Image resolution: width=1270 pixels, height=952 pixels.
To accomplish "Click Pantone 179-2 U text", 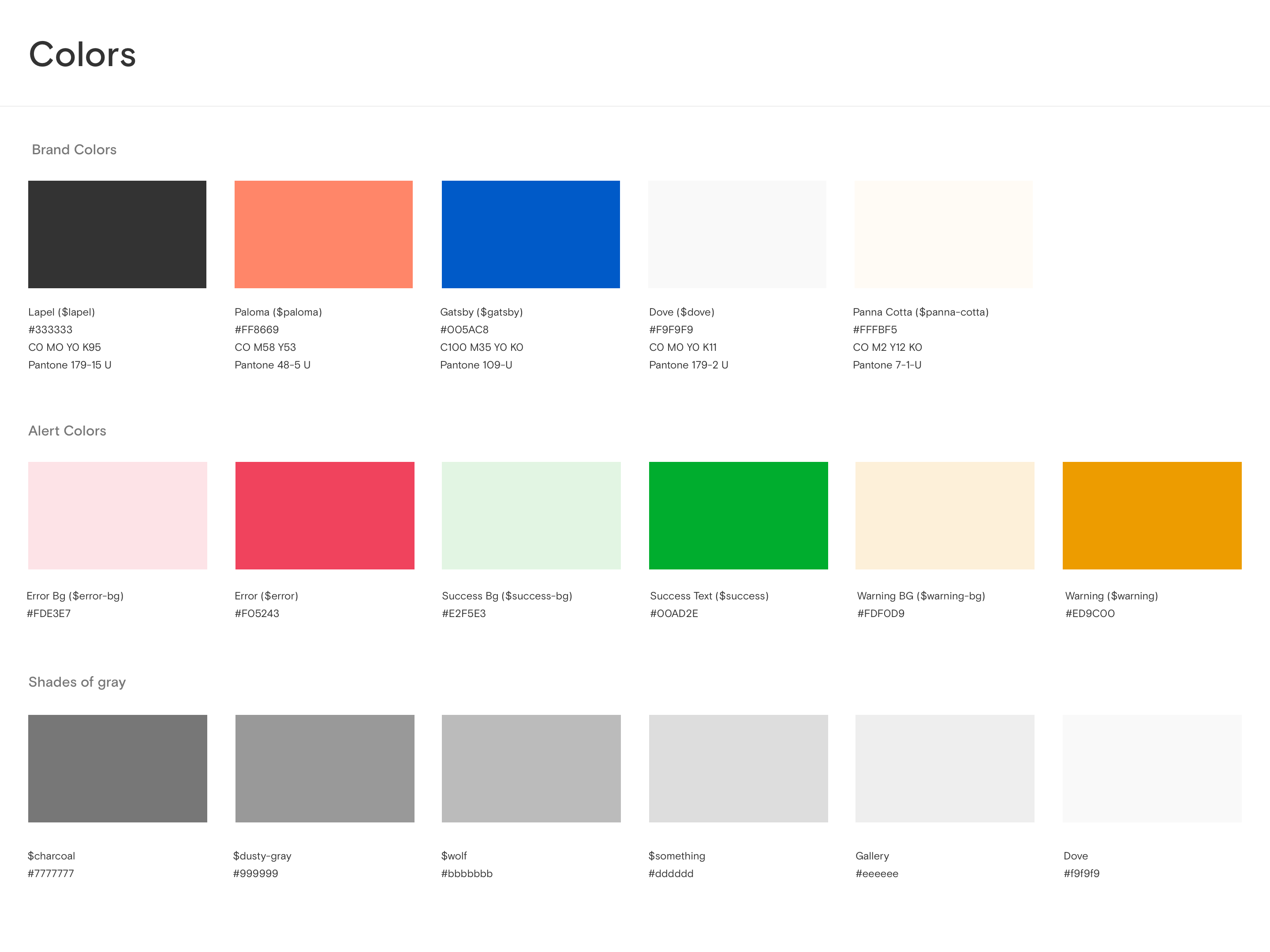I will point(688,365).
